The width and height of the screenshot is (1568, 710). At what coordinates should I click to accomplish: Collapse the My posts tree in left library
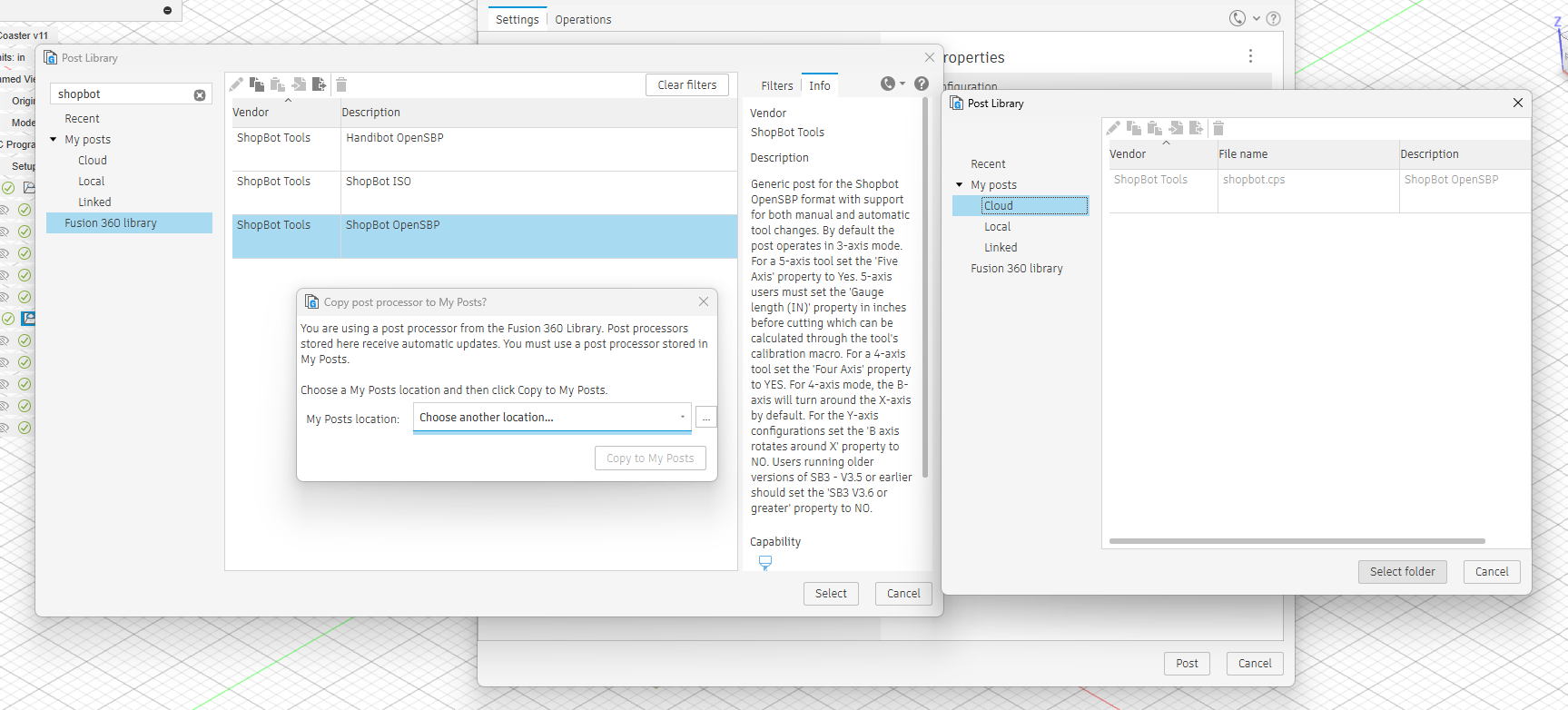point(54,140)
